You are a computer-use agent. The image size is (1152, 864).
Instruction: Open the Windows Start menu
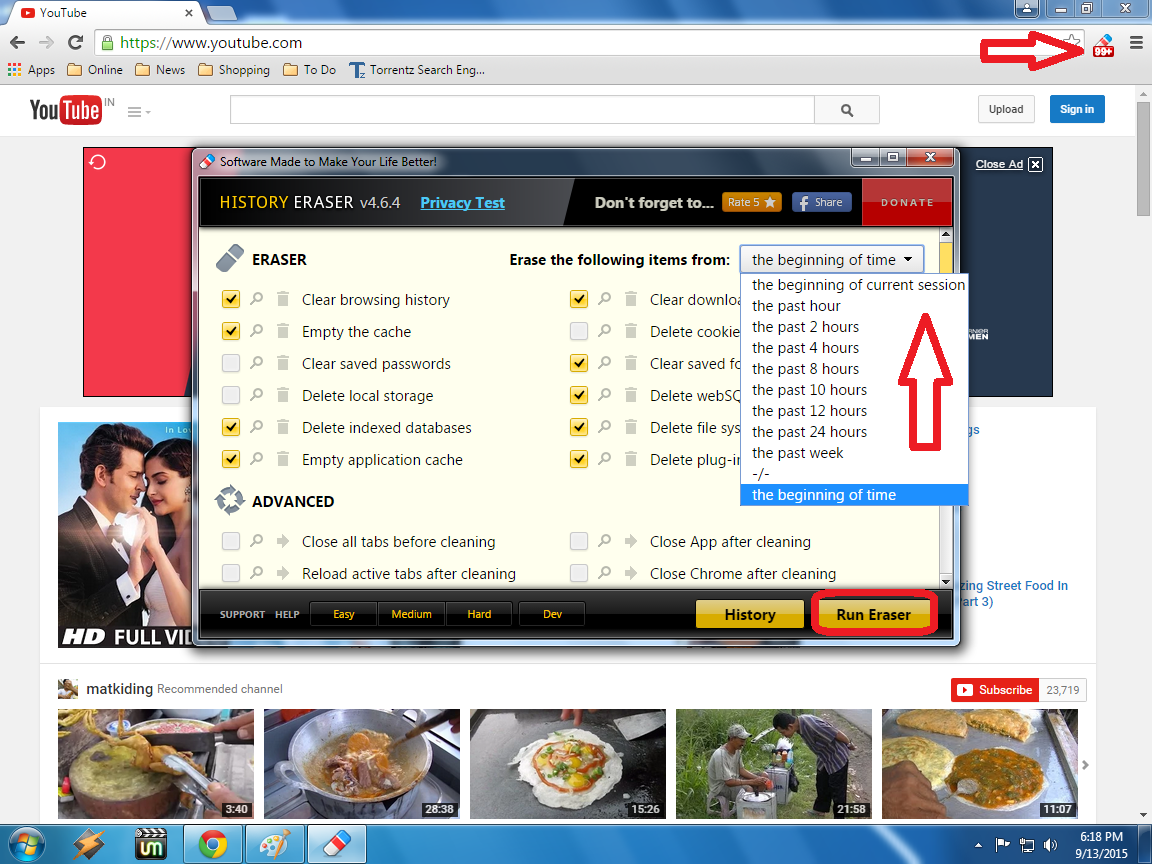coord(26,844)
